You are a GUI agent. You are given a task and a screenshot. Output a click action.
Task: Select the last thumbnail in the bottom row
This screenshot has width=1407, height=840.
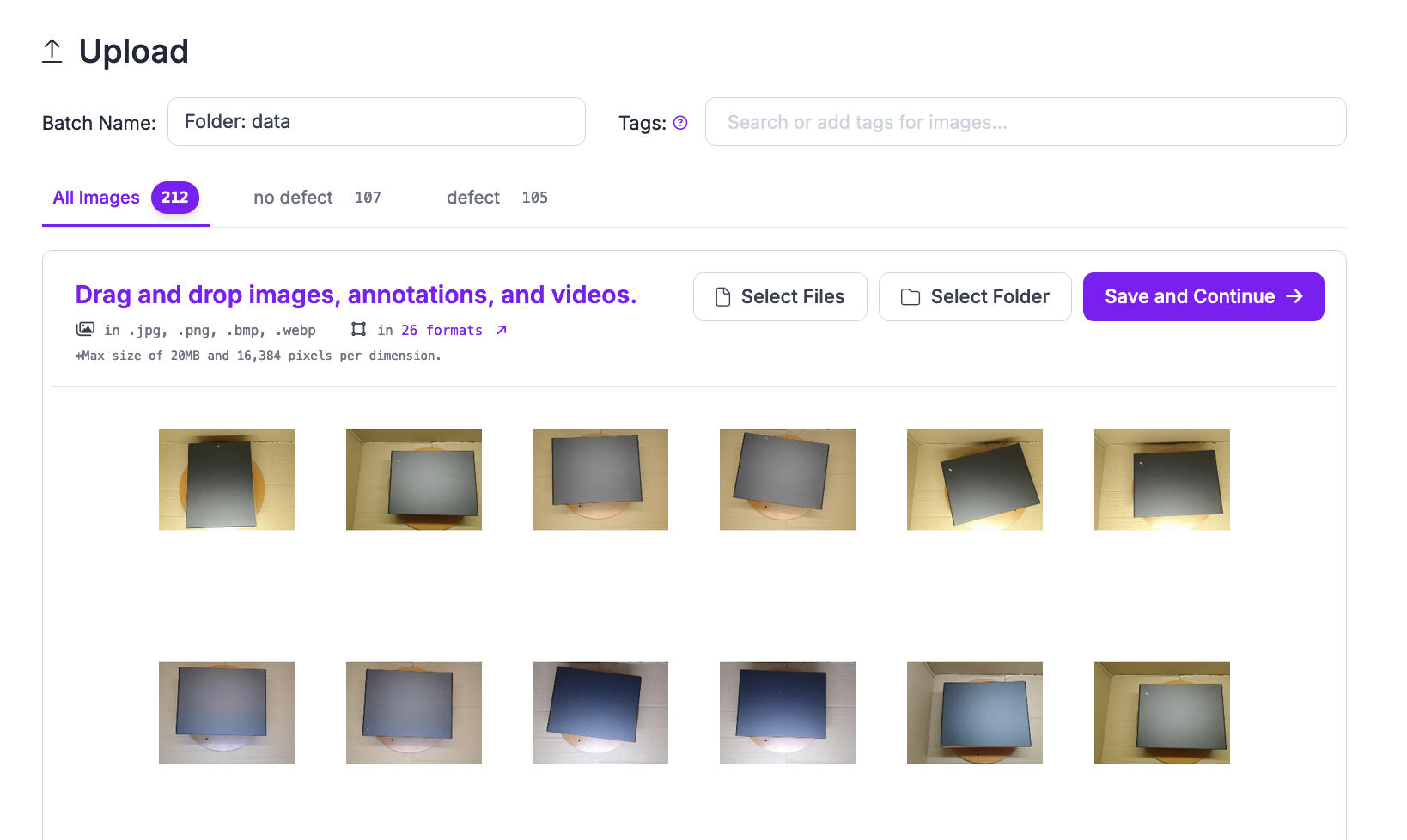[1162, 713]
